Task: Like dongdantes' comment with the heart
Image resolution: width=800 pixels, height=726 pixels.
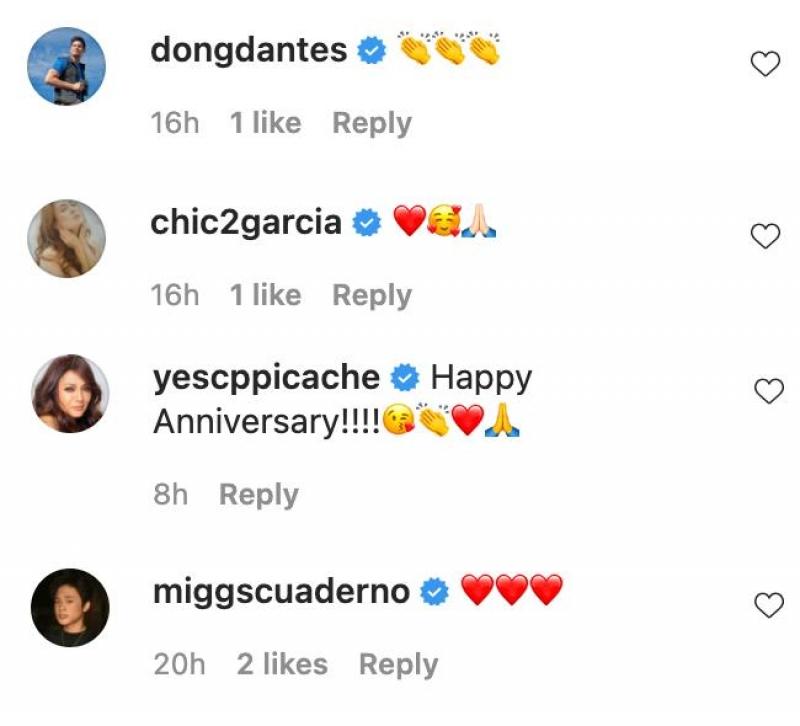Action: click(x=765, y=65)
